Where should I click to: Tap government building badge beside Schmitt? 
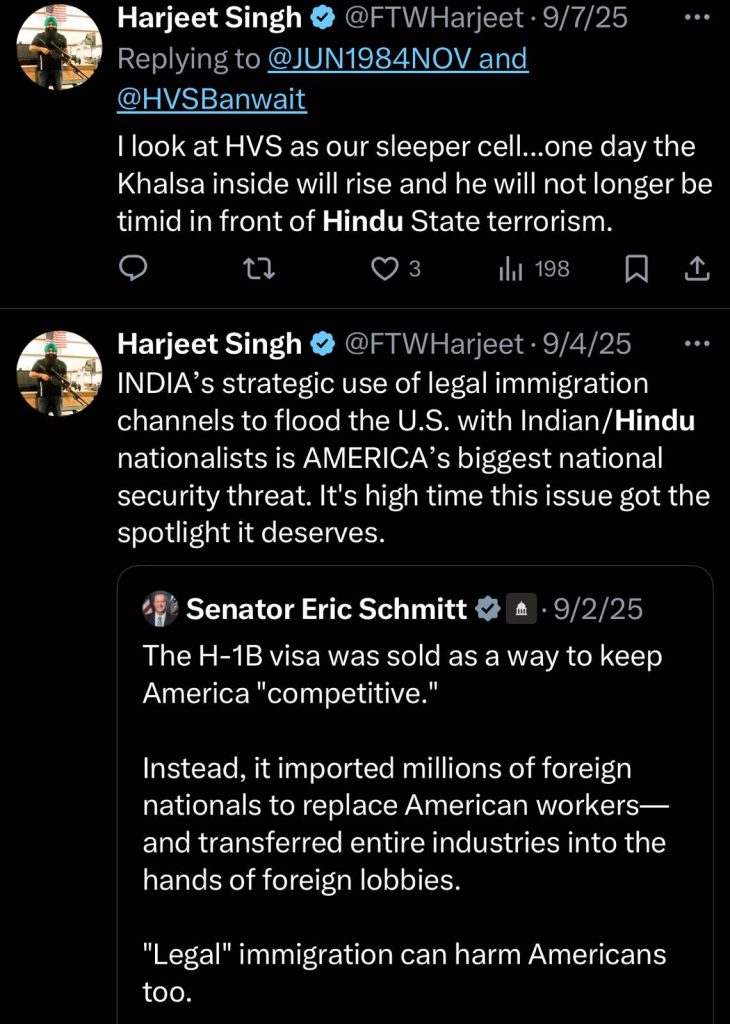click(x=521, y=608)
